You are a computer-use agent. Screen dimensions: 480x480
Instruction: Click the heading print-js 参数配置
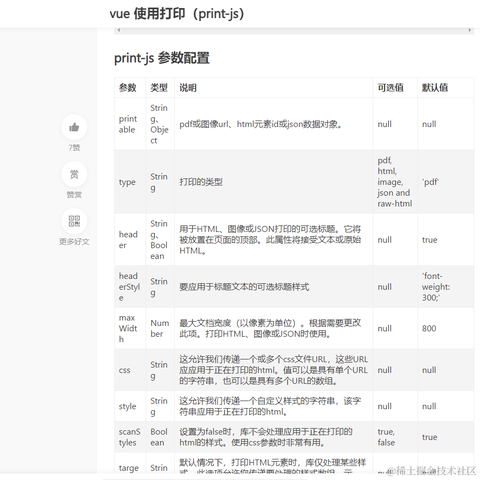point(162,58)
